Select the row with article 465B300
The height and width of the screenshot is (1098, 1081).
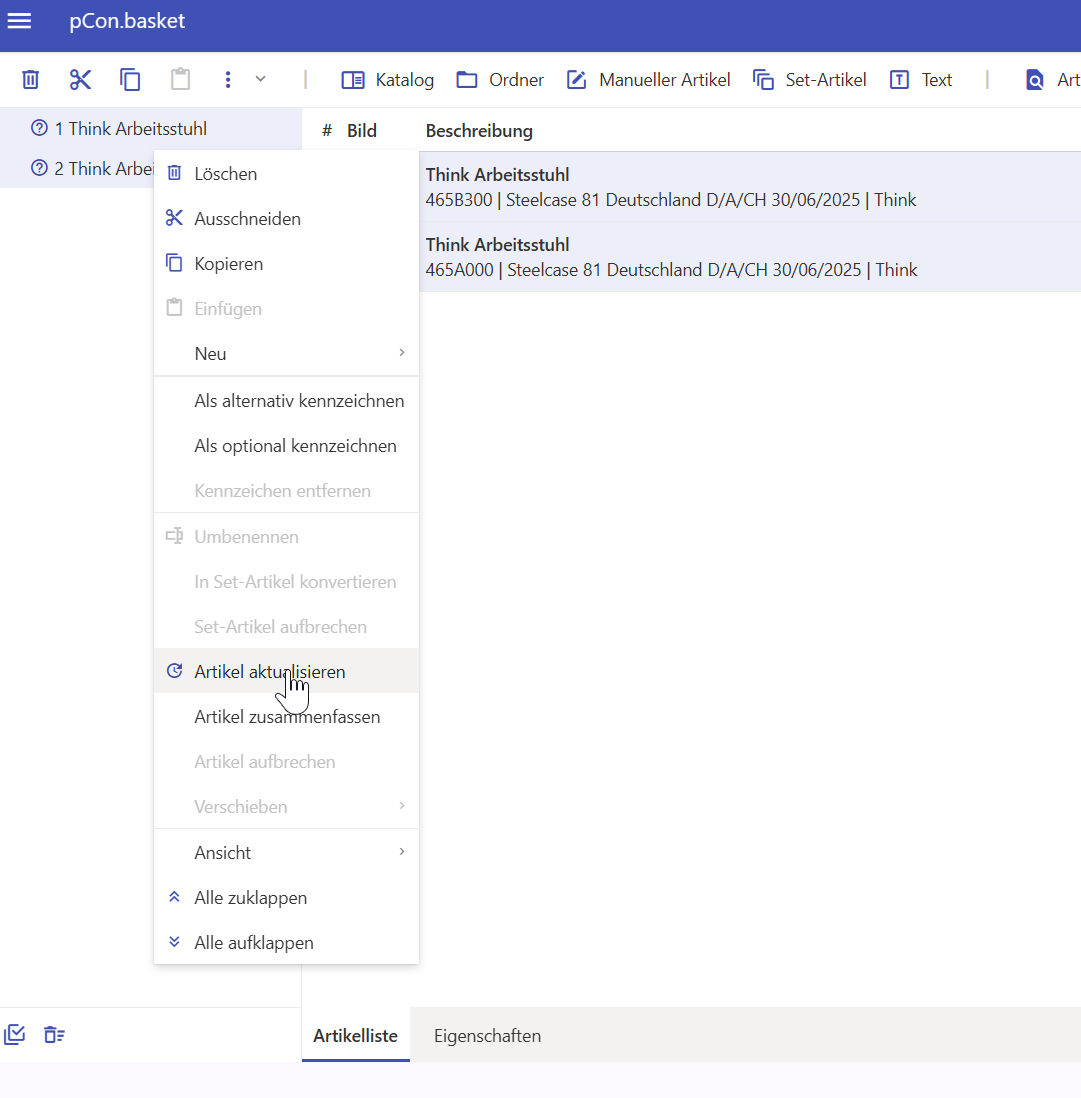750,187
